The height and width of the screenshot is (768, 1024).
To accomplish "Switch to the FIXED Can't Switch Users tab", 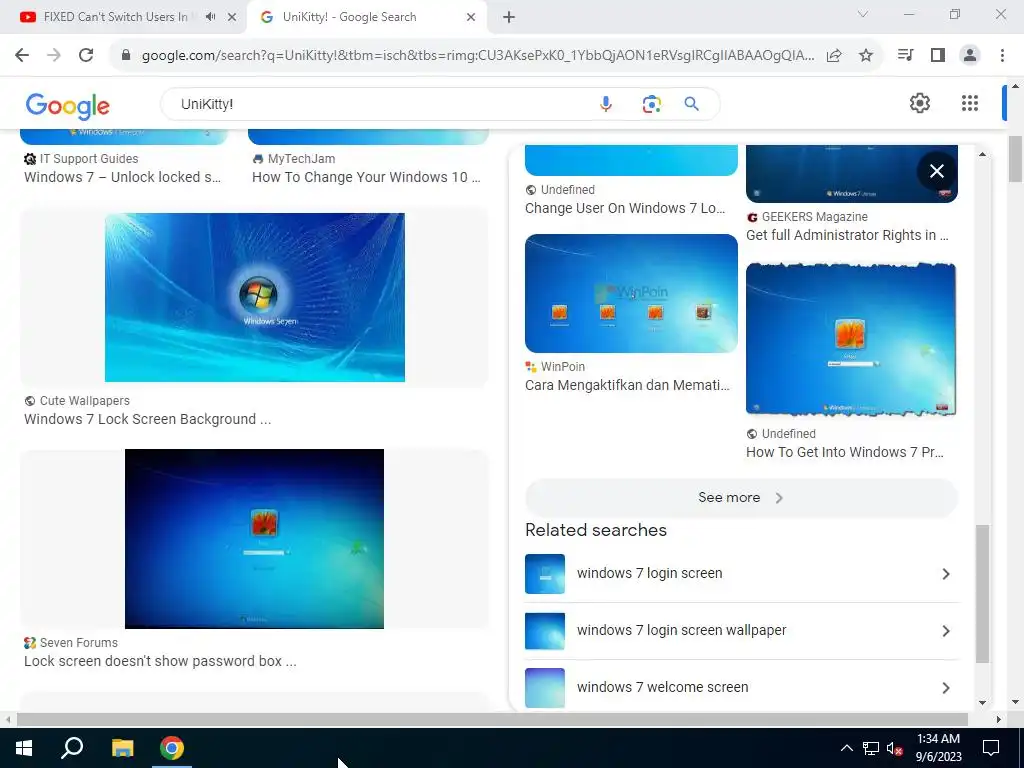I will click(x=115, y=17).
